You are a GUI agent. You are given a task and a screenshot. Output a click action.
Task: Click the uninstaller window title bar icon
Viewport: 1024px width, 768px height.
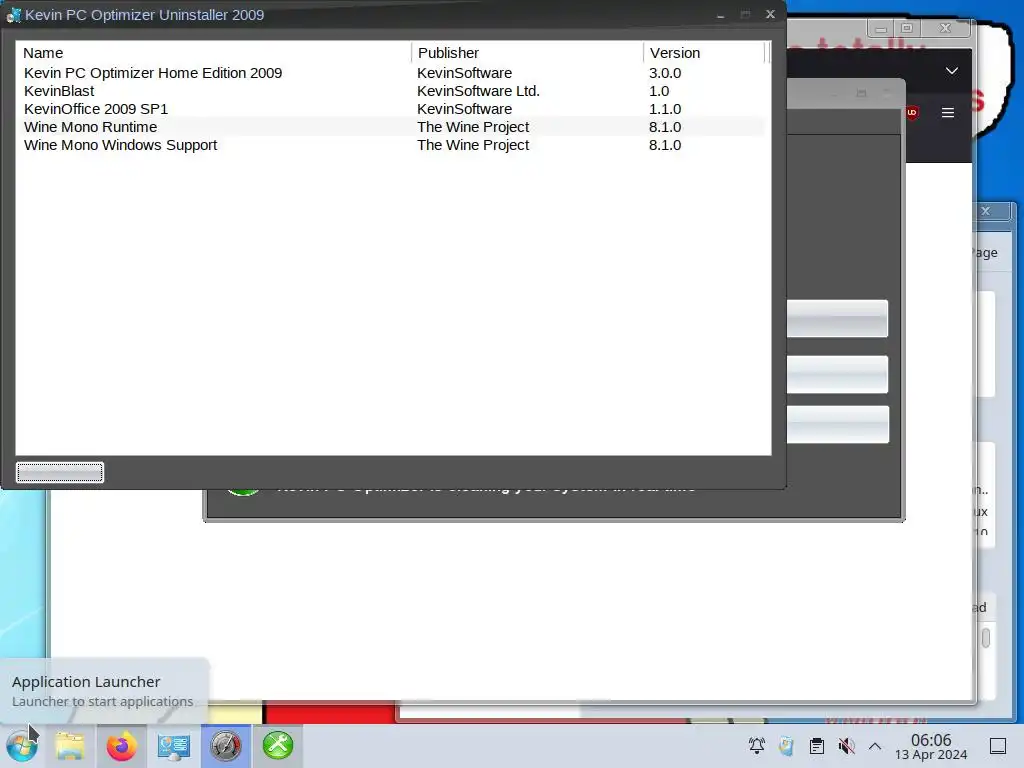tap(13, 15)
